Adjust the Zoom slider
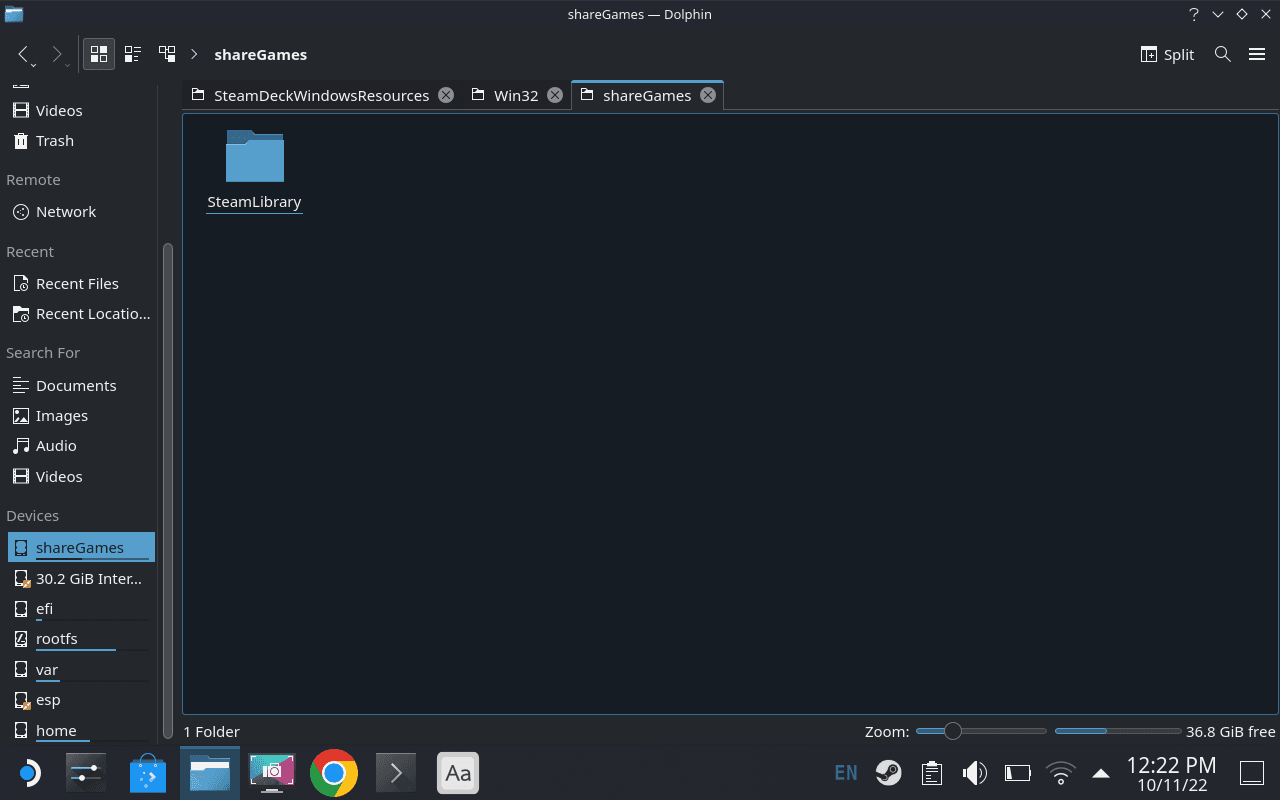The height and width of the screenshot is (800, 1280). click(981, 731)
